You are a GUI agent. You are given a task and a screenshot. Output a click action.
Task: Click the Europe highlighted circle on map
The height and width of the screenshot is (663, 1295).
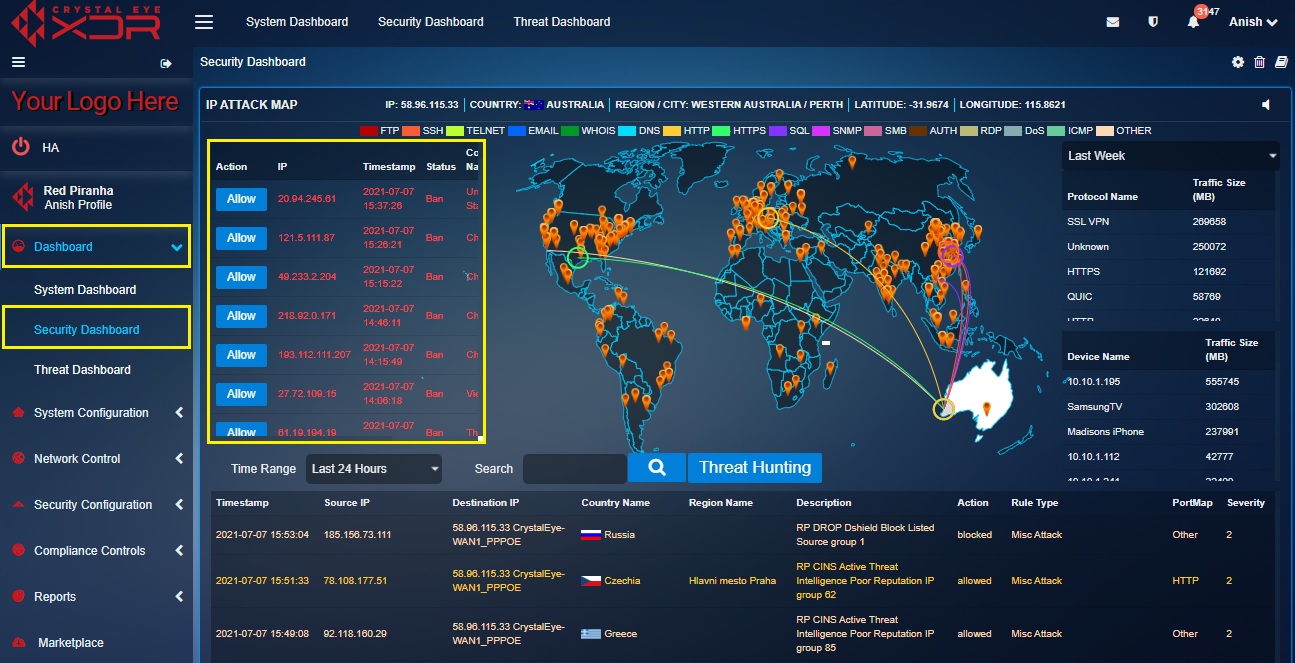point(768,218)
